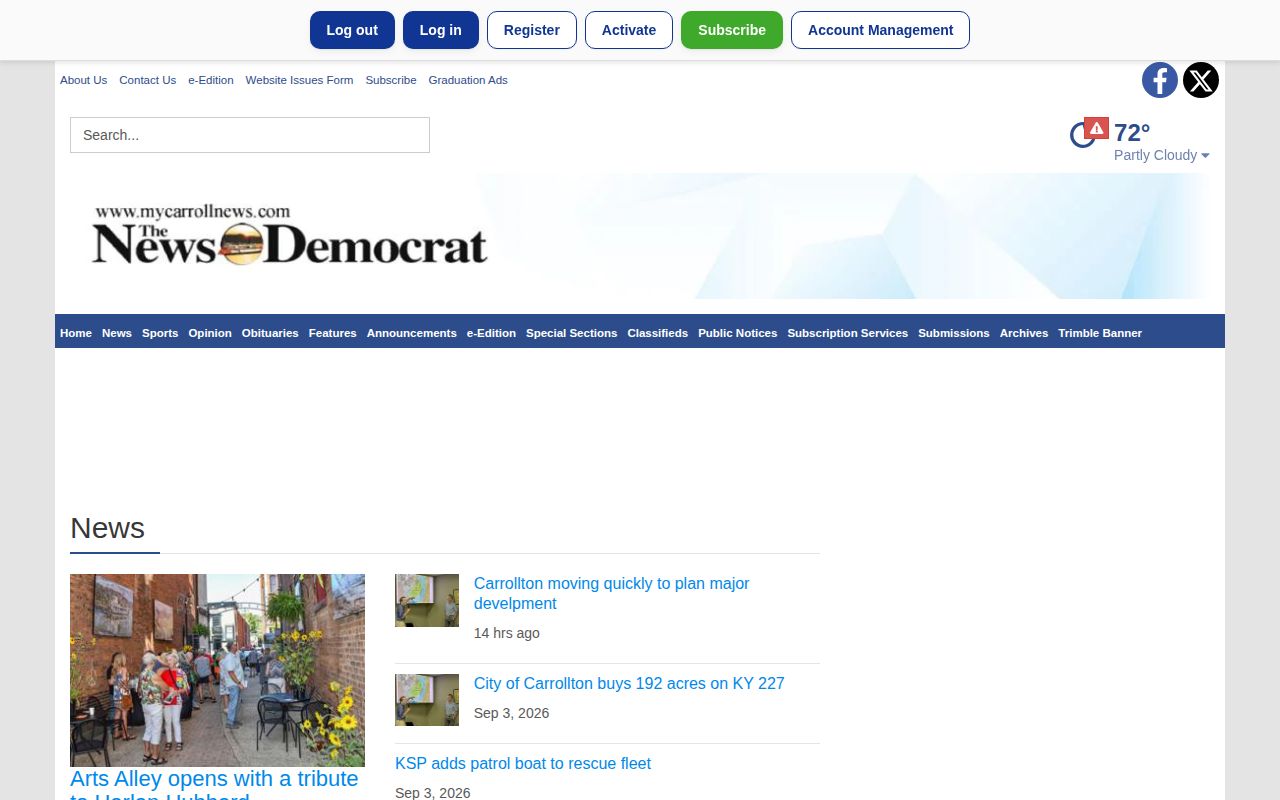1280x800 pixels.
Task: Expand the Partly Cloudy weather dropdown
Action: pyautogui.click(x=1162, y=155)
